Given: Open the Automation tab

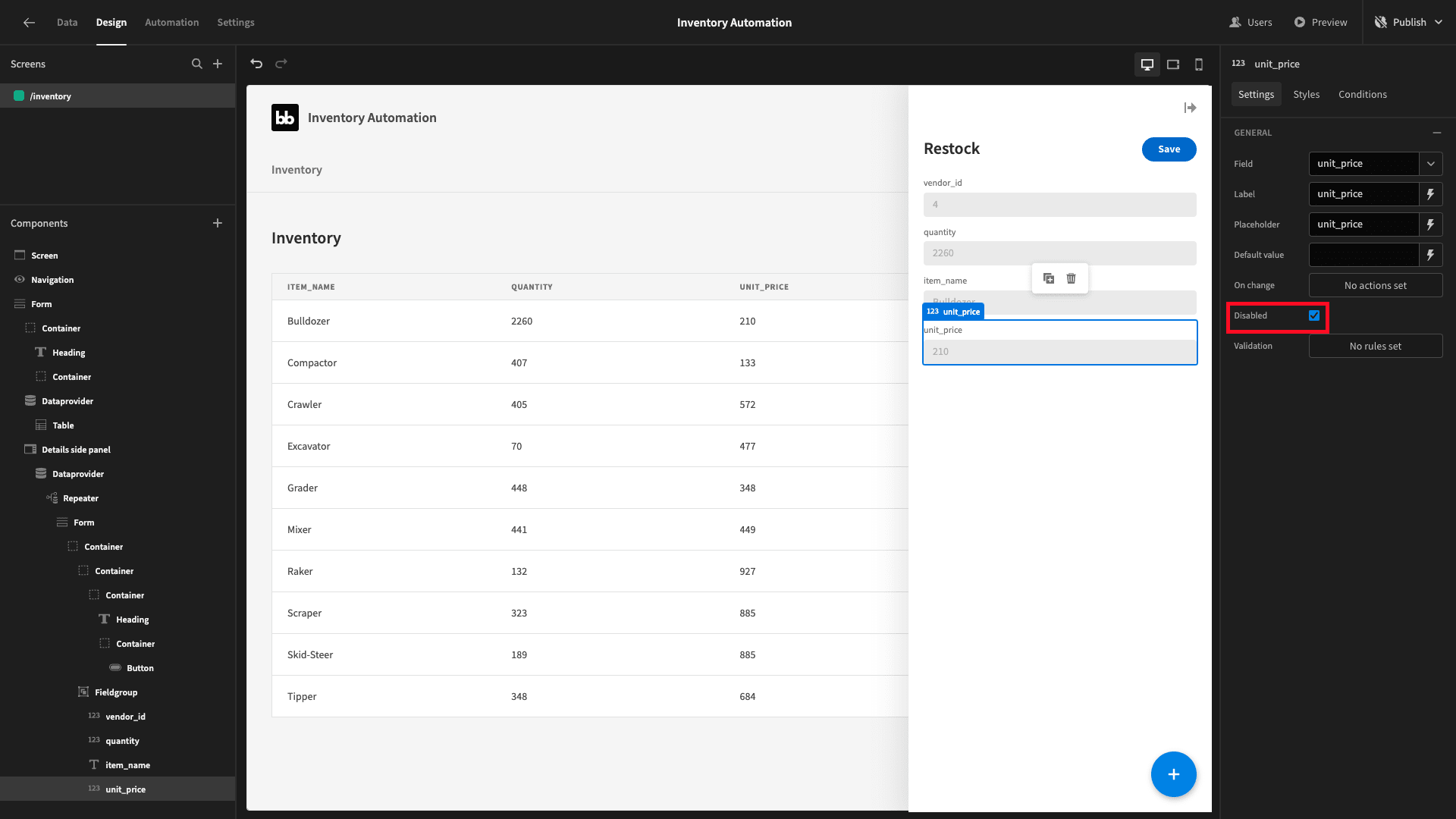Looking at the screenshot, I should pos(171,22).
